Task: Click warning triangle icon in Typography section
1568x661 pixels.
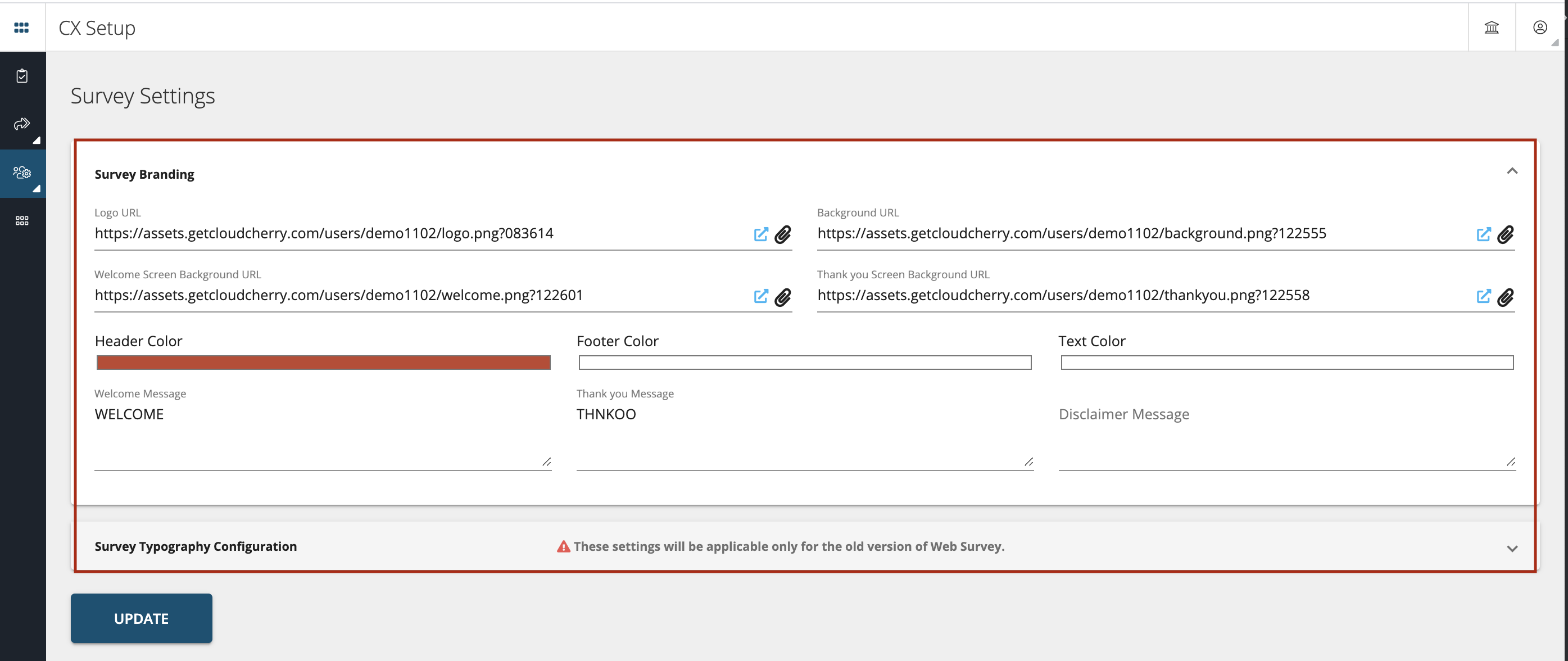Action: point(564,546)
